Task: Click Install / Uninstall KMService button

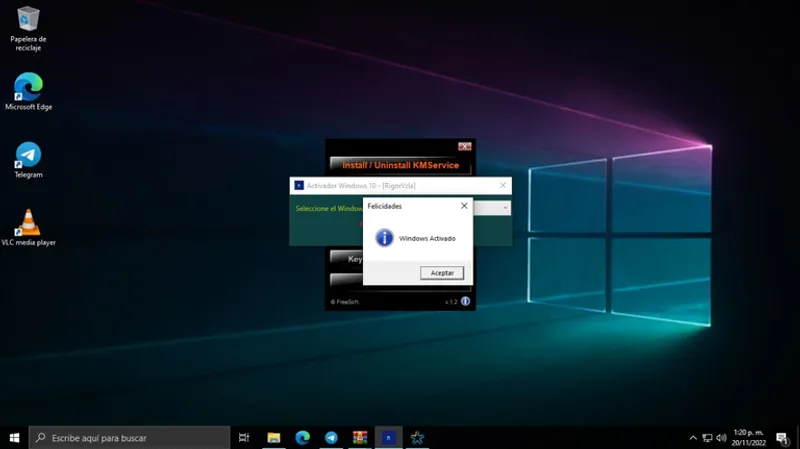Action: point(400,165)
